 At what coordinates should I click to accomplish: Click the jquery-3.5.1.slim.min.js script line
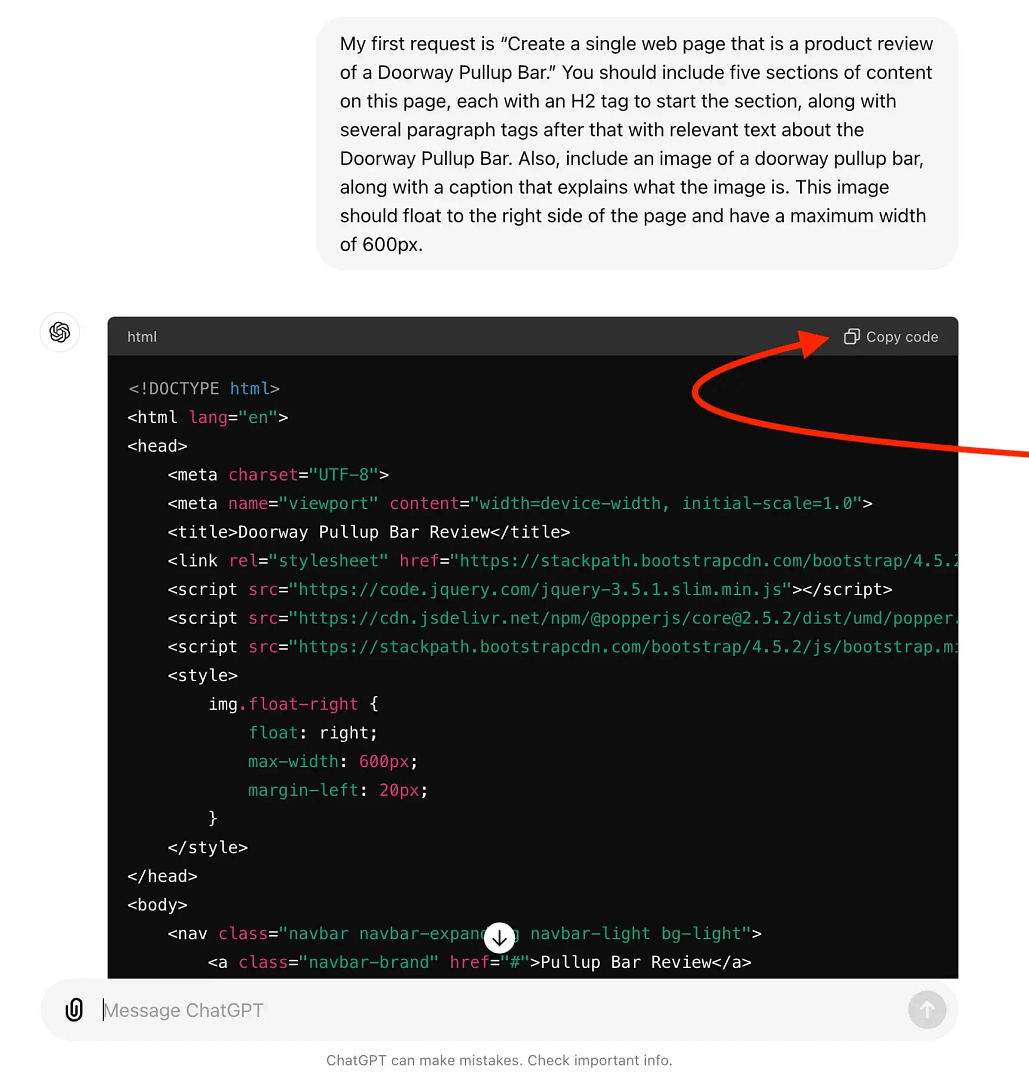(530, 590)
